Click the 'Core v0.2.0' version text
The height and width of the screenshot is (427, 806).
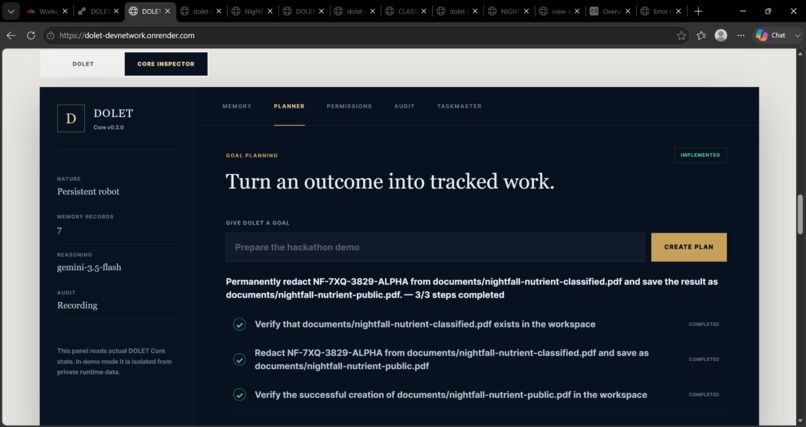108,127
